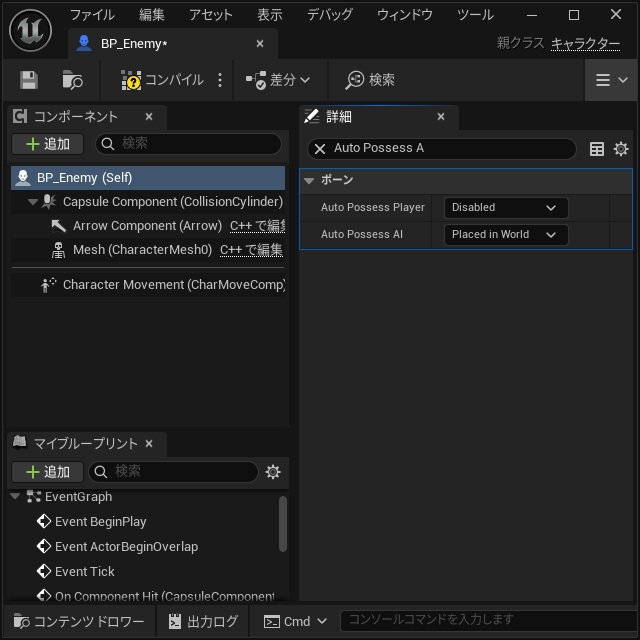Focus the console command input field
Viewport: 640px width, 640px height.
pyautogui.click(x=488, y=620)
